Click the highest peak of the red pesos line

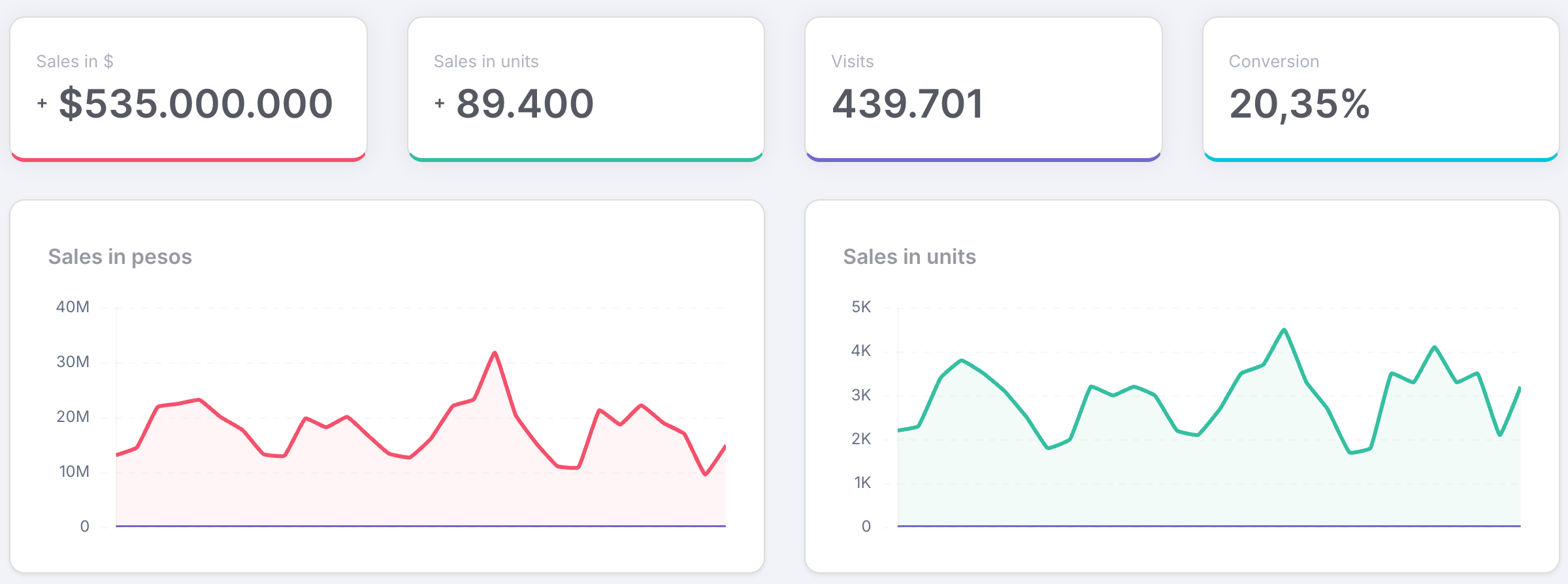coord(495,353)
